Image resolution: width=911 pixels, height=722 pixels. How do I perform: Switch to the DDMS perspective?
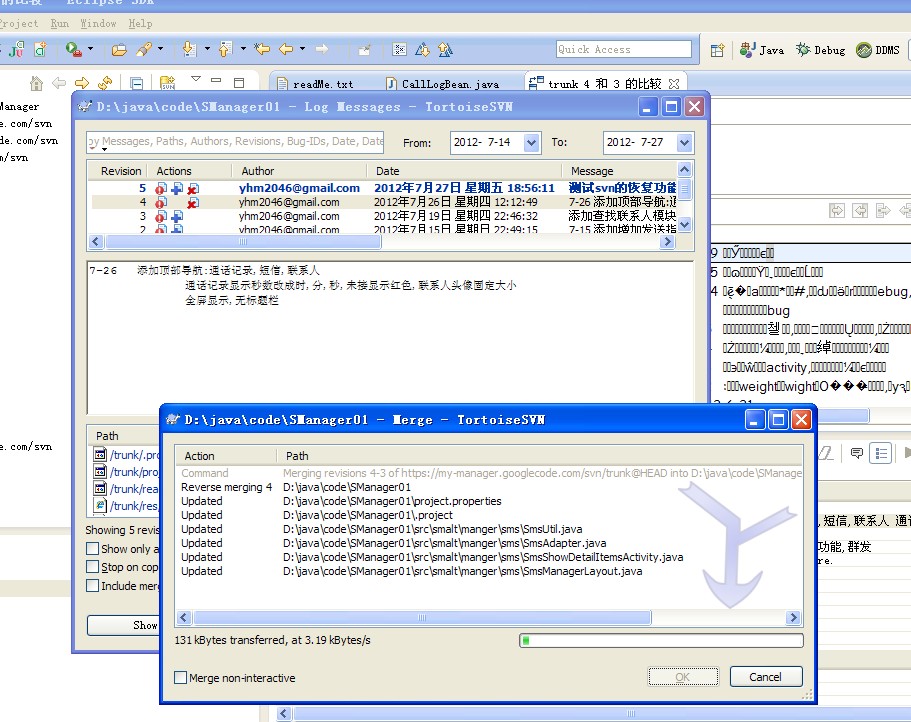(x=878, y=50)
